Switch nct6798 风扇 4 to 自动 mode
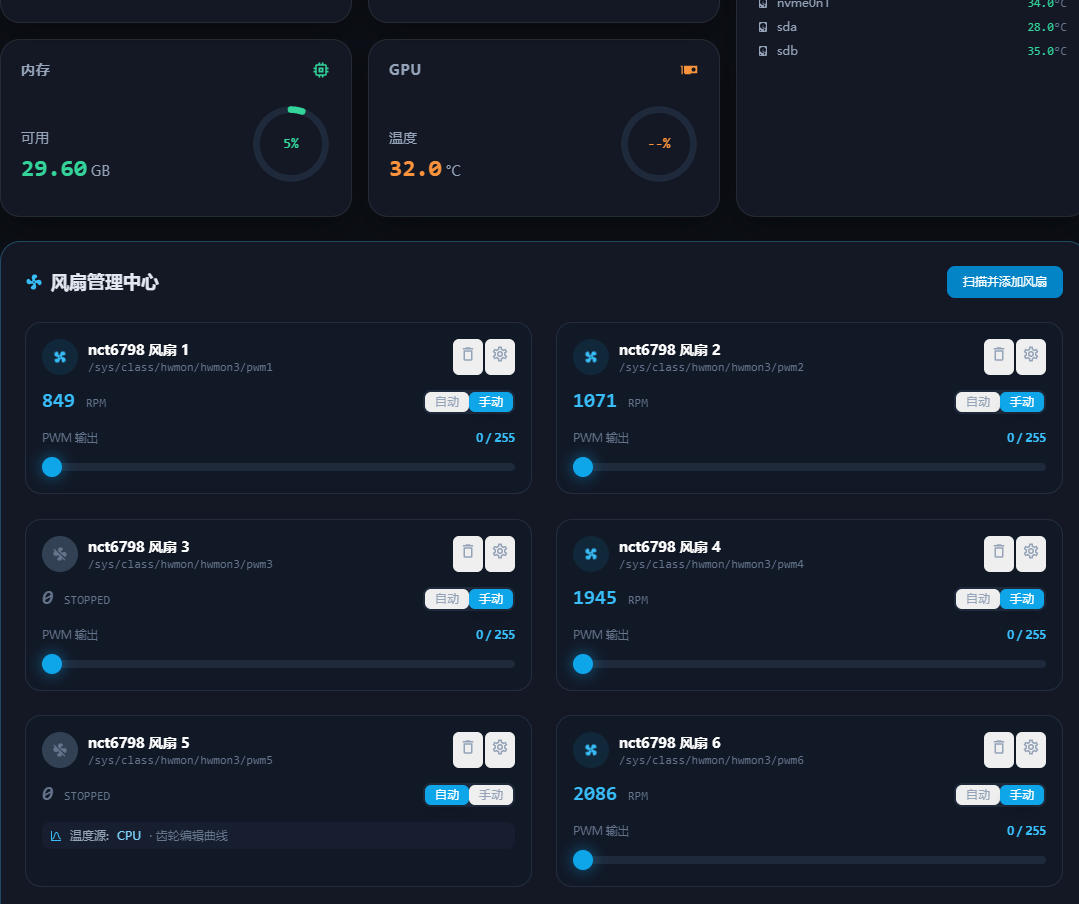The width and height of the screenshot is (1079, 904). click(x=978, y=599)
